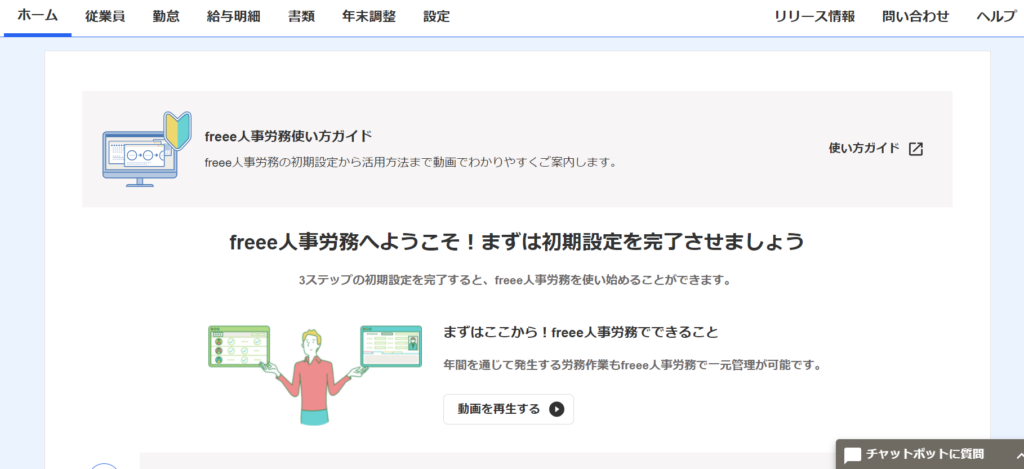Expand the chatbot panel chevron
Viewport: 1024px width, 469px height.
click(1019, 455)
